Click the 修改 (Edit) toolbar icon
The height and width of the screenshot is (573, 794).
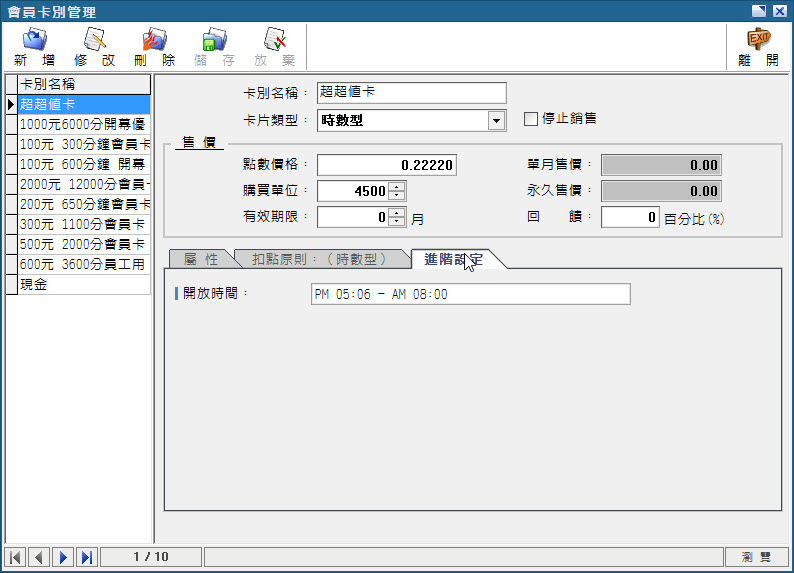[x=95, y=46]
